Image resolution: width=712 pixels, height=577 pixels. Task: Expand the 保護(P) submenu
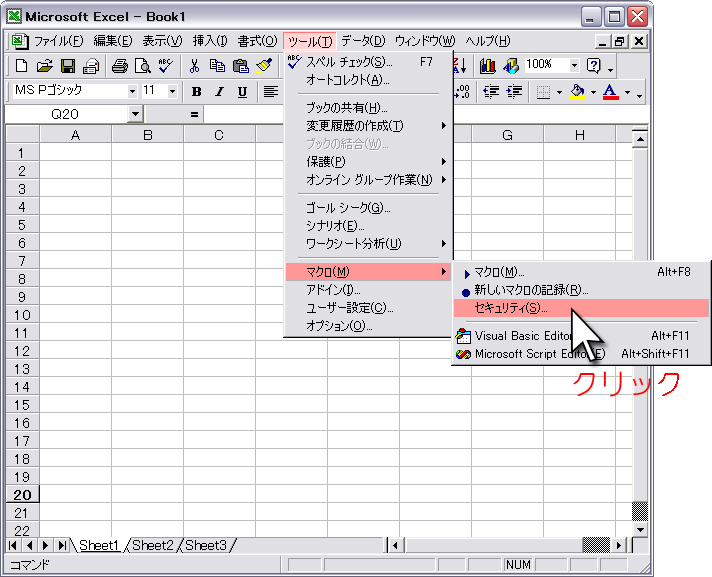368,162
